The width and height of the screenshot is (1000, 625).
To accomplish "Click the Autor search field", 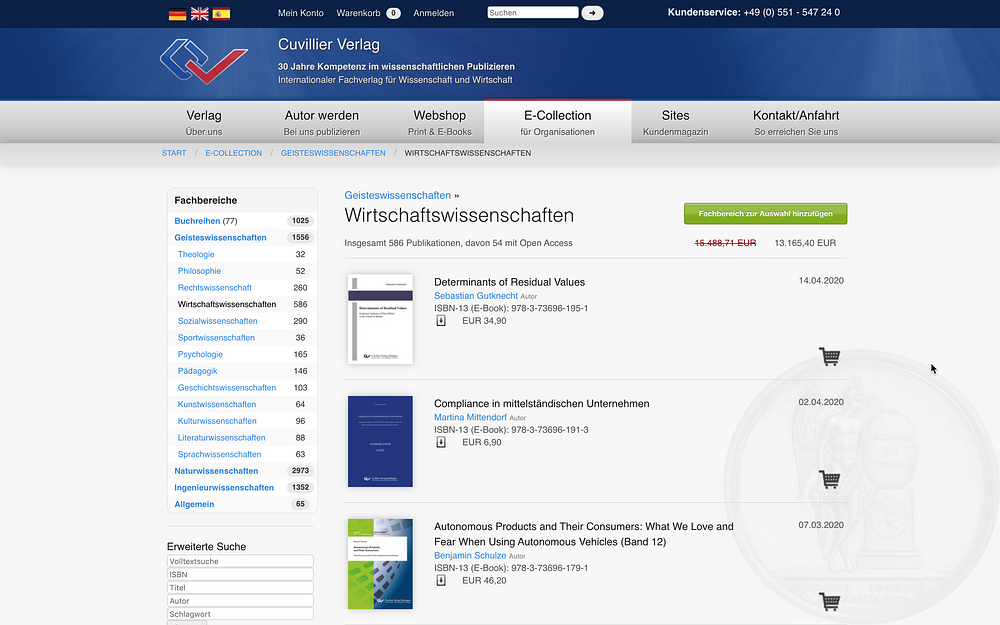I will point(240,601).
